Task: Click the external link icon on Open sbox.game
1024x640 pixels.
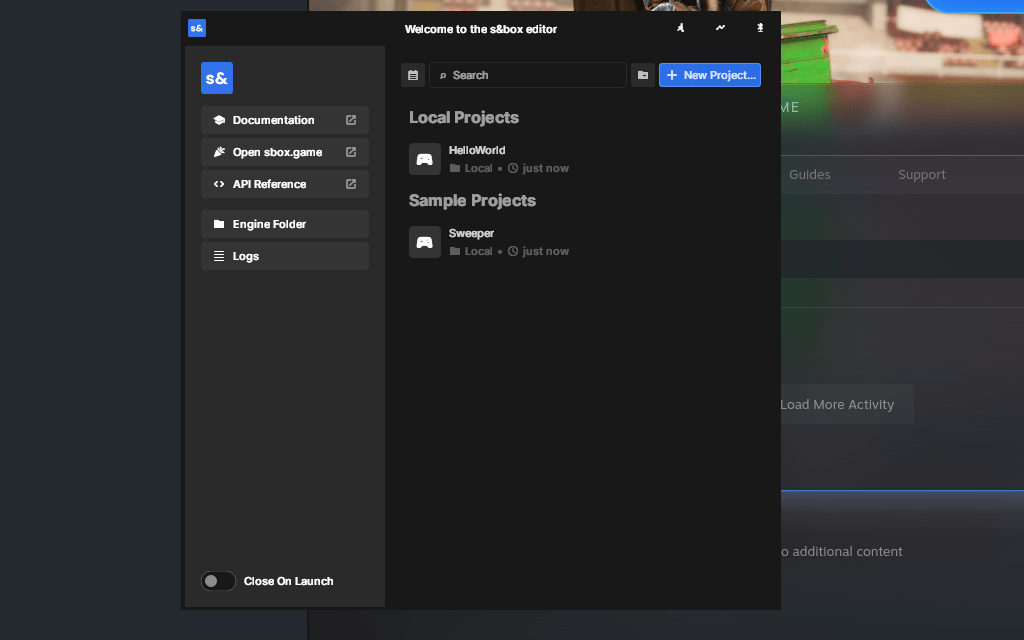Action: pyautogui.click(x=351, y=152)
